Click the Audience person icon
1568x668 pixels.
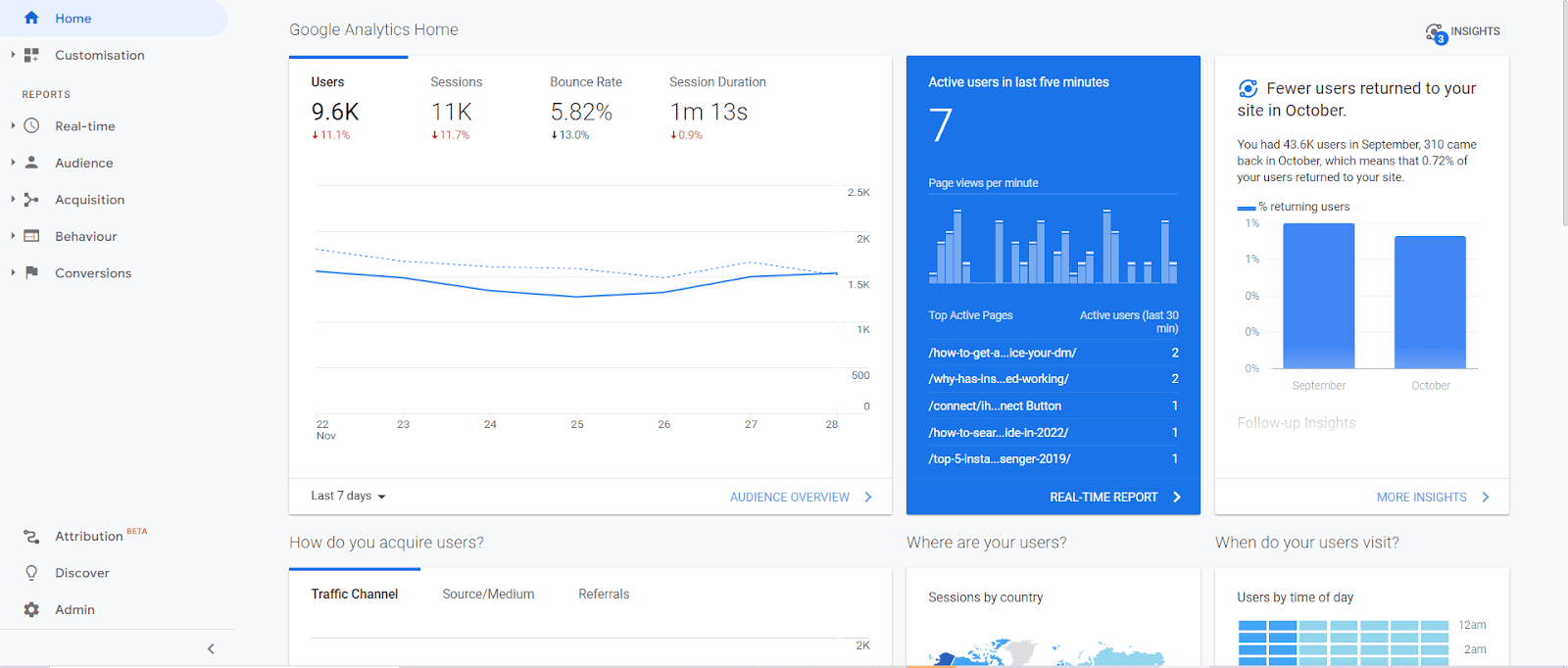31,163
